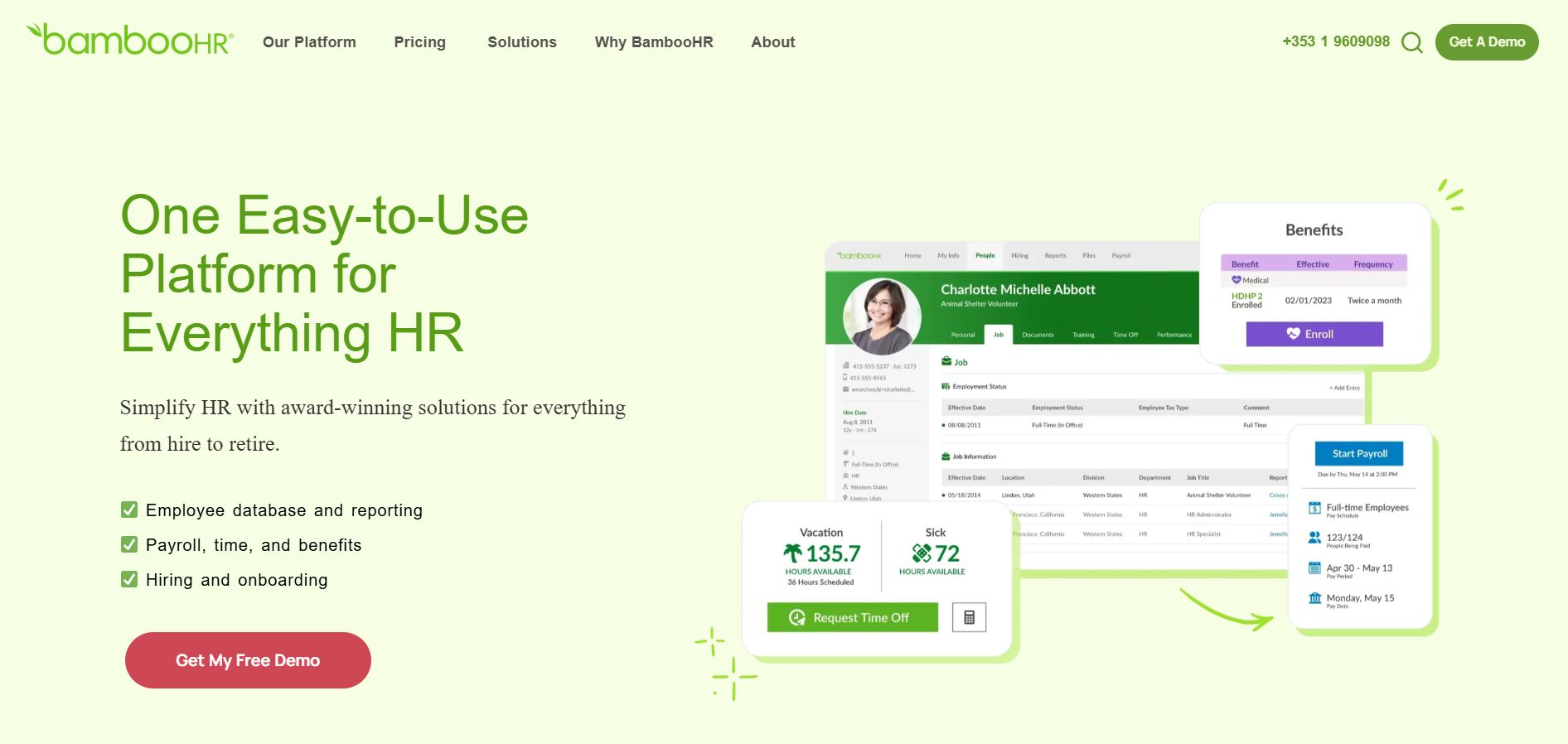Expand the Our Platform menu

click(309, 42)
